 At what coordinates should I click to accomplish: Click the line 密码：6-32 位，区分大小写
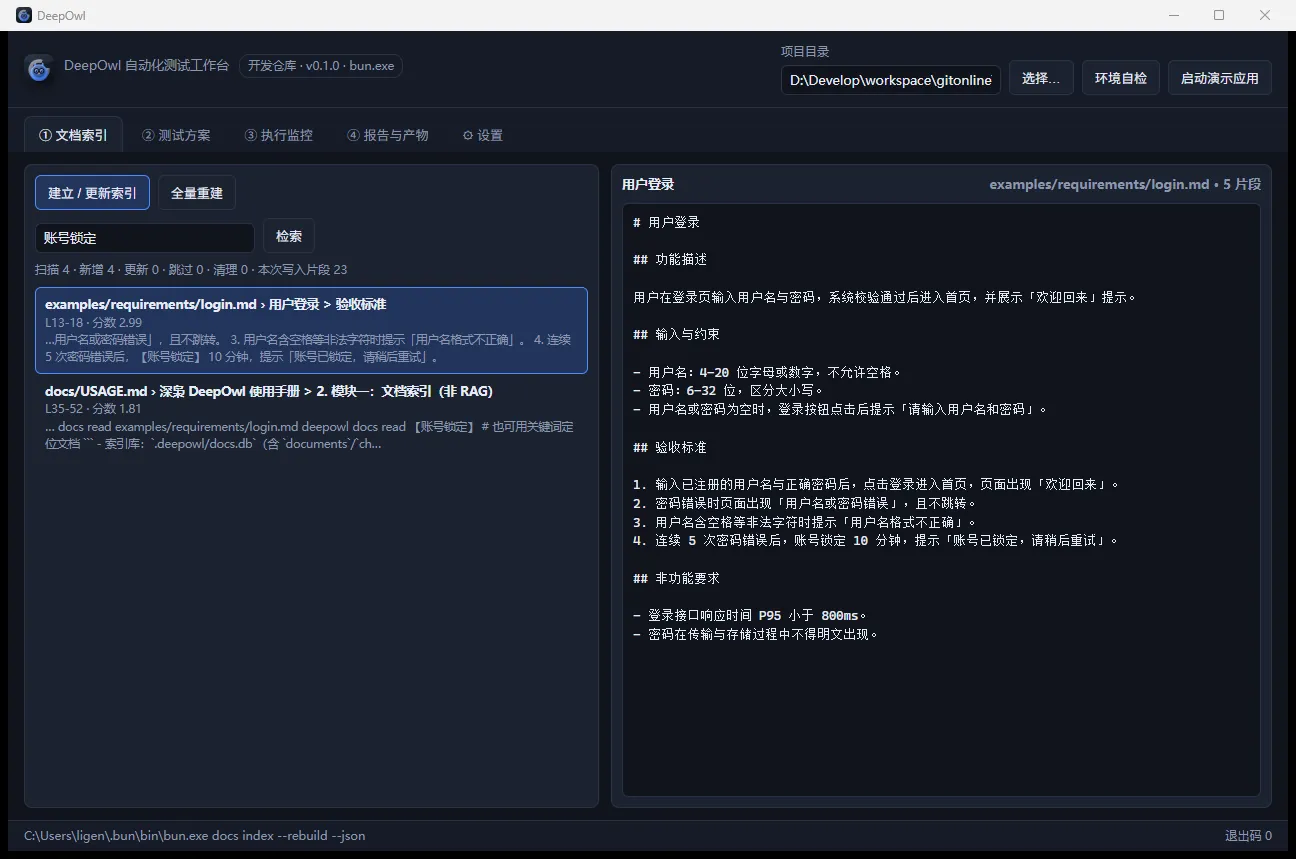click(729, 390)
